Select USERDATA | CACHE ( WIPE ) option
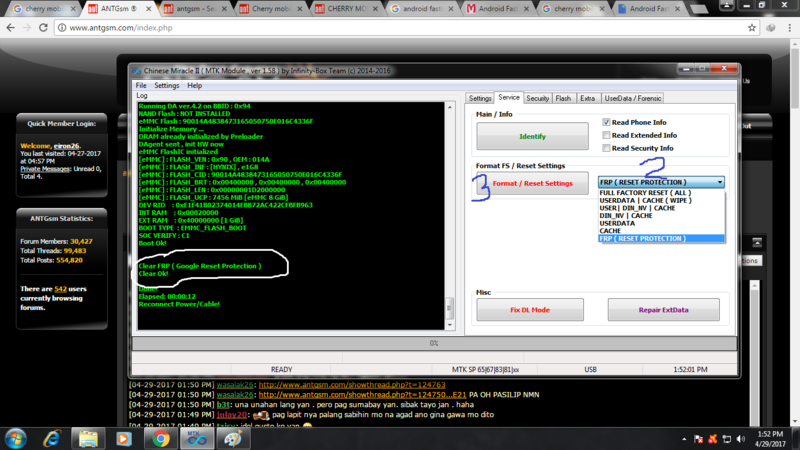 coord(643,200)
